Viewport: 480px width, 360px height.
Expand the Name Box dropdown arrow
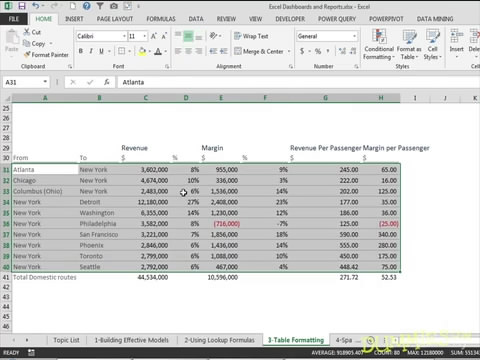(45, 82)
